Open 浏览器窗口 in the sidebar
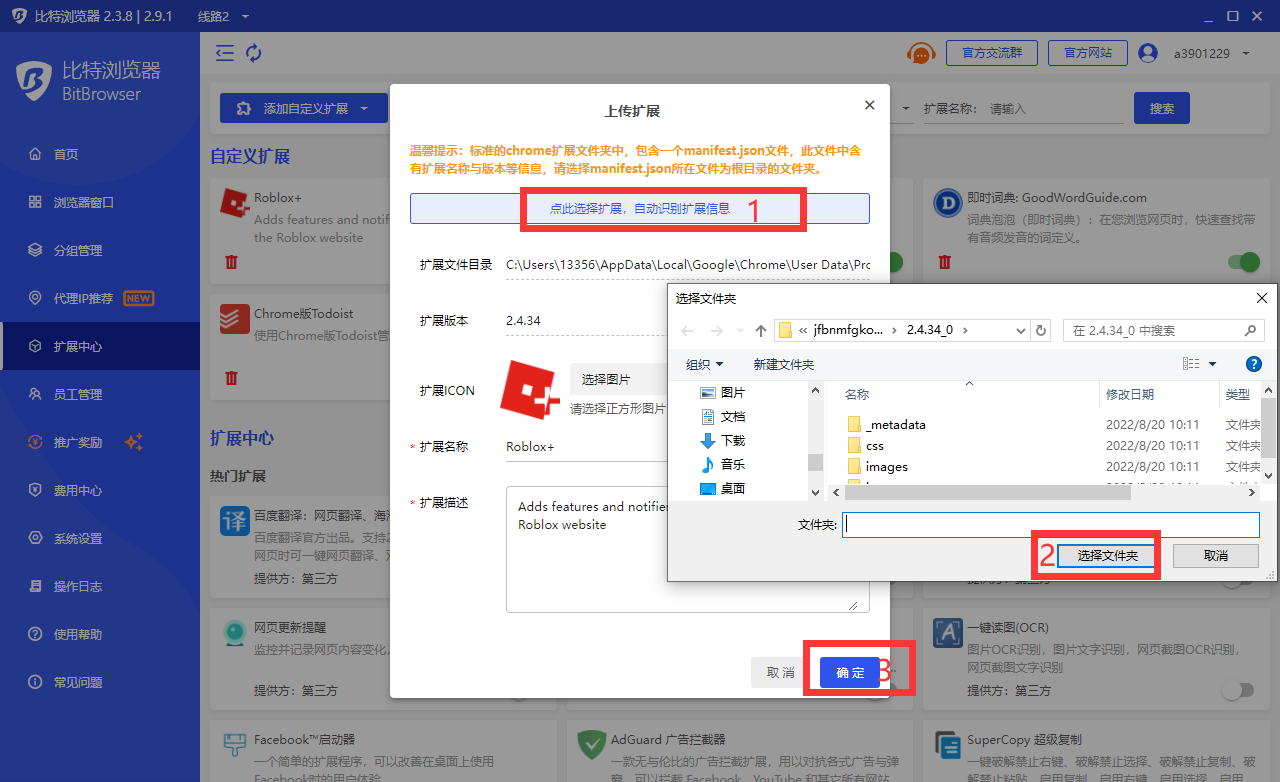The image size is (1280, 782). 84,202
